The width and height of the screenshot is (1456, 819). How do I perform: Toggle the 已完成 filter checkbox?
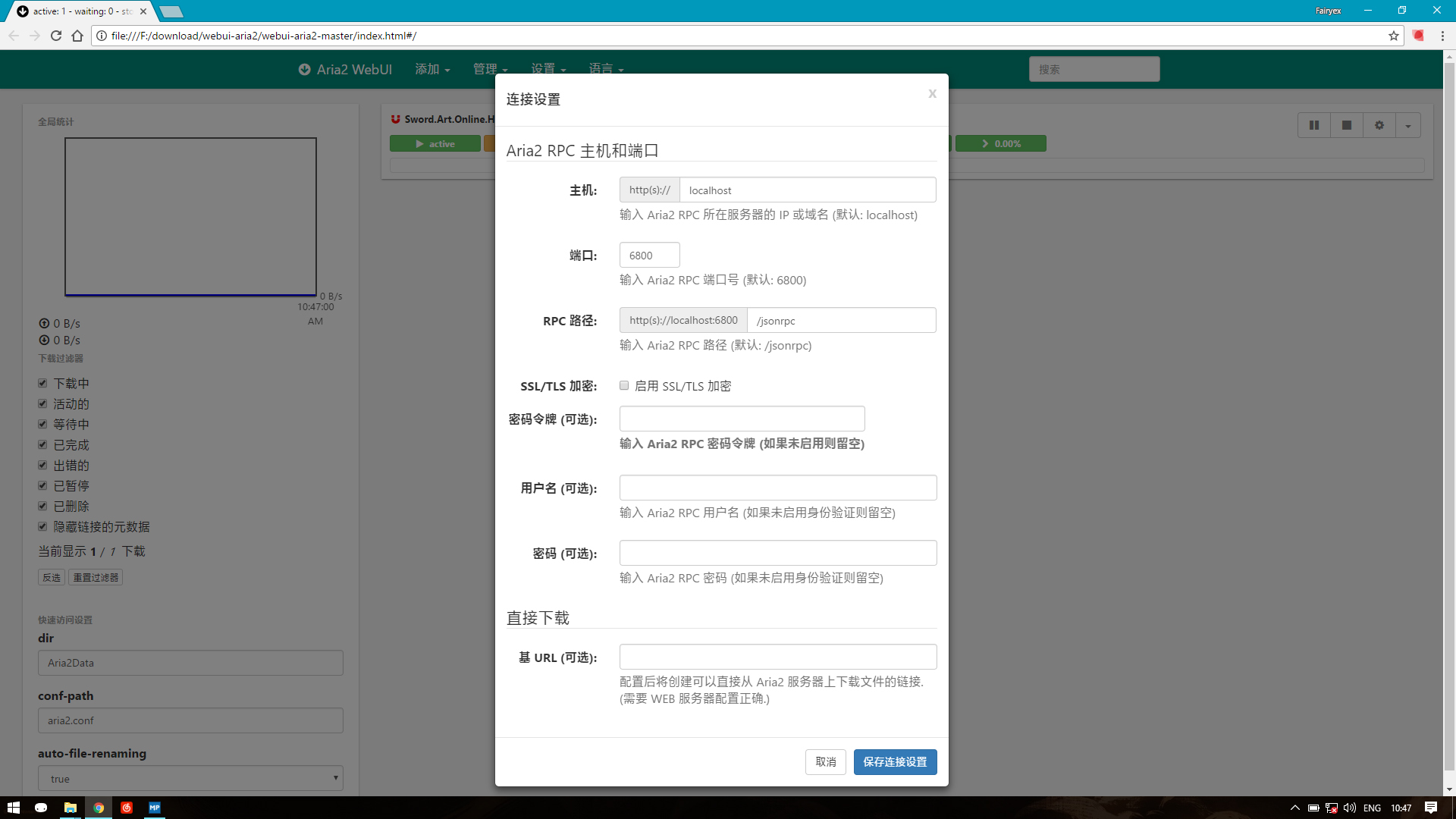42,444
